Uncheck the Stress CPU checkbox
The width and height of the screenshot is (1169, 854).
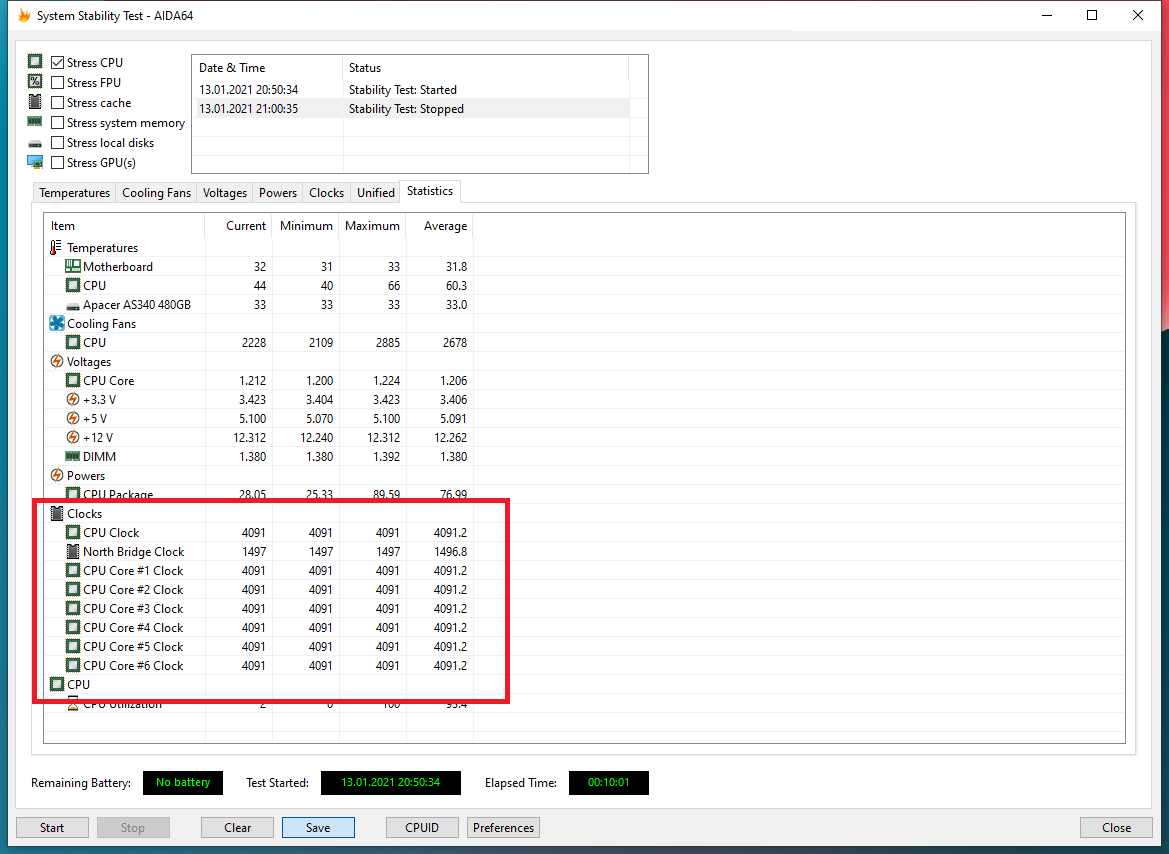(x=58, y=63)
